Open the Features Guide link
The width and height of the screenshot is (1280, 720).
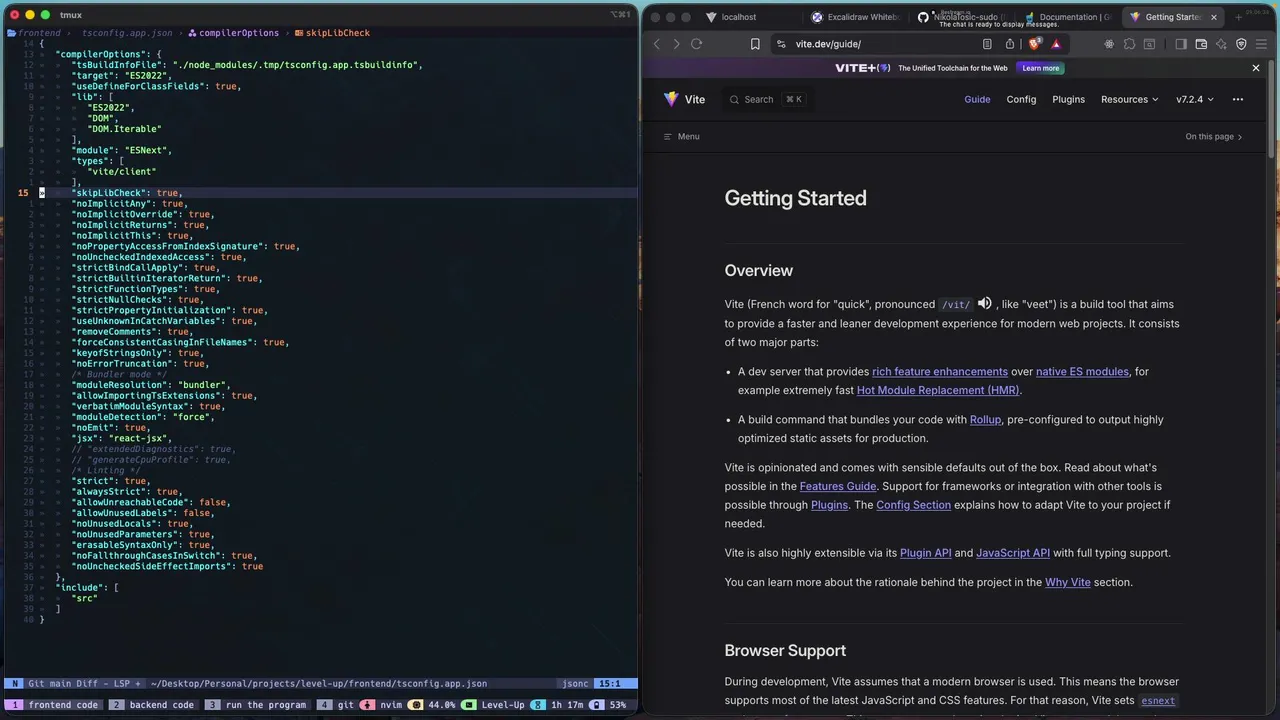click(x=838, y=487)
